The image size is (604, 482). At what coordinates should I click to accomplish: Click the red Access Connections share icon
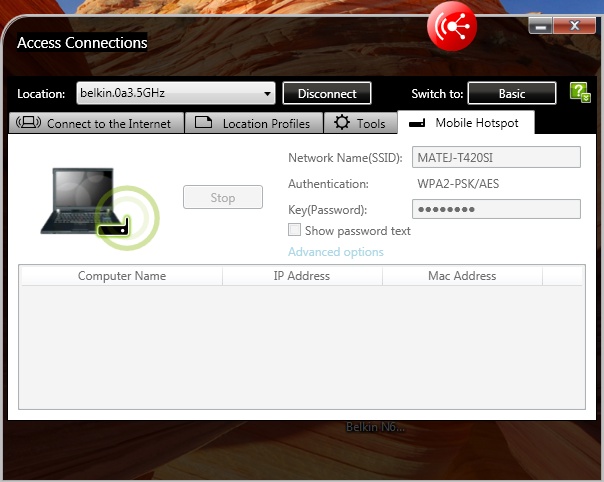point(452,27)
